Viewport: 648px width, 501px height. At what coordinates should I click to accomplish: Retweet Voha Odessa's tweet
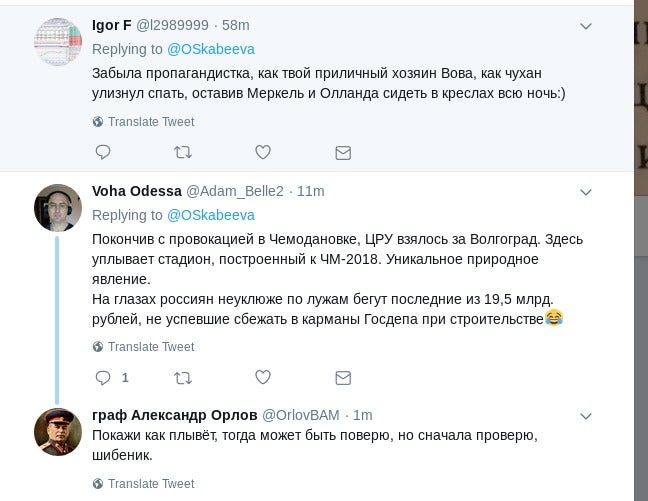183,377
